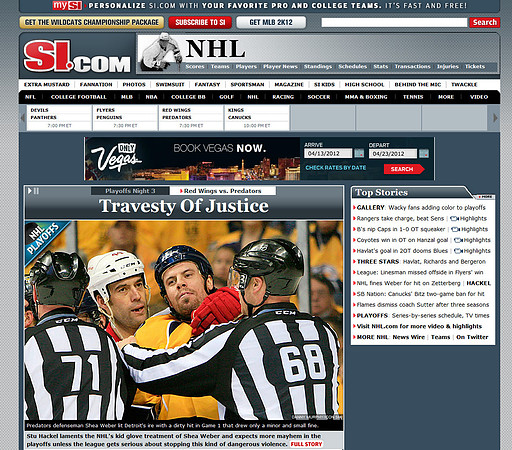Open the SI.com home logo
This screenshot has width=512, height=450.
77,56
